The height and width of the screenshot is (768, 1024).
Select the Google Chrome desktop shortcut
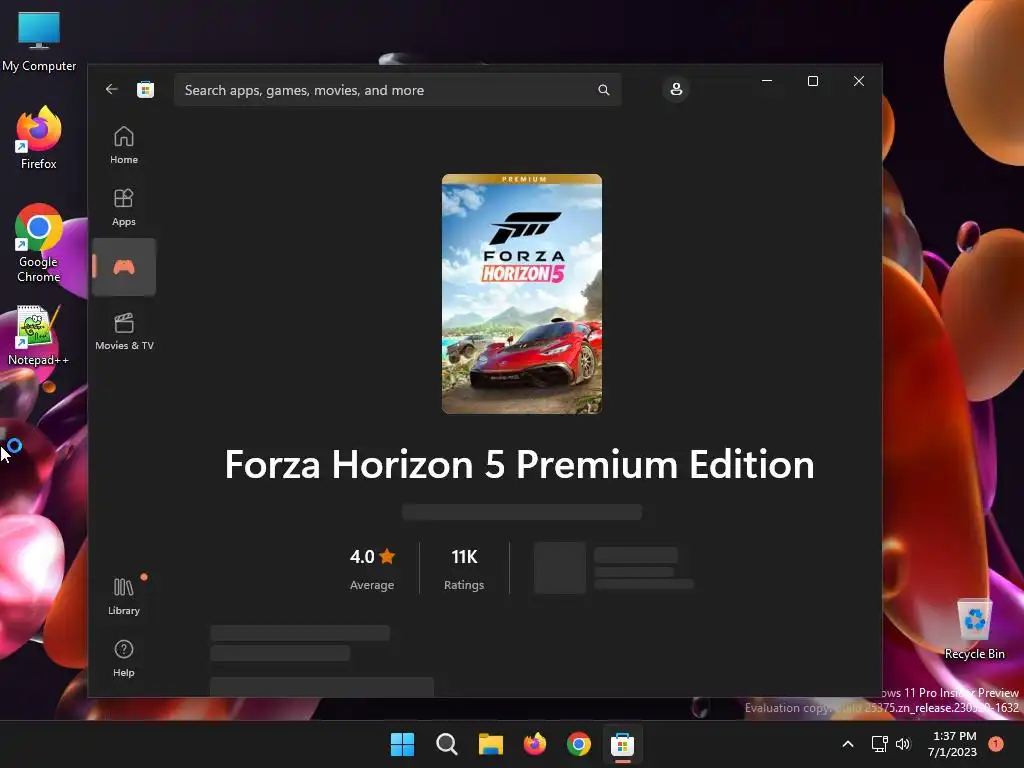pos(39,243)
